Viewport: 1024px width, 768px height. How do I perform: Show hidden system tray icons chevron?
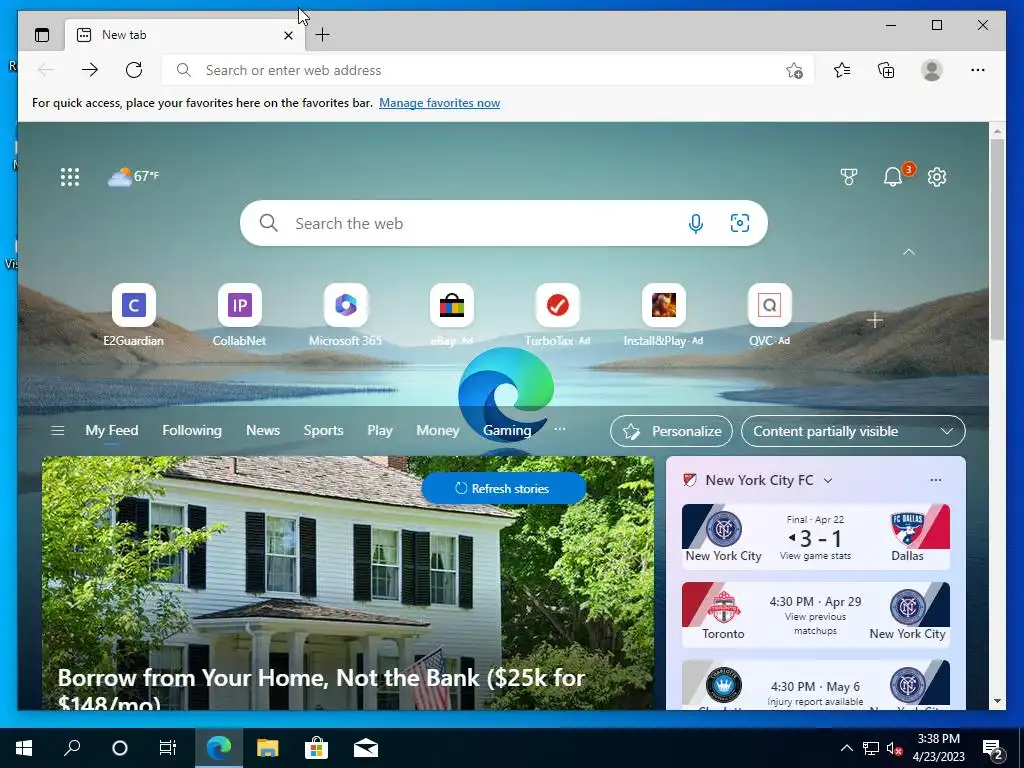[846, 748]
